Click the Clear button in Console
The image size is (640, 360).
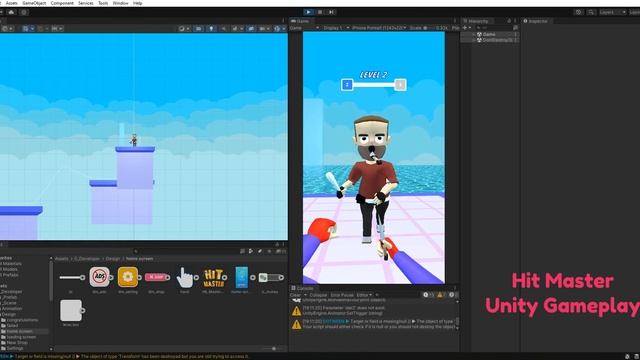pos(295,295)
